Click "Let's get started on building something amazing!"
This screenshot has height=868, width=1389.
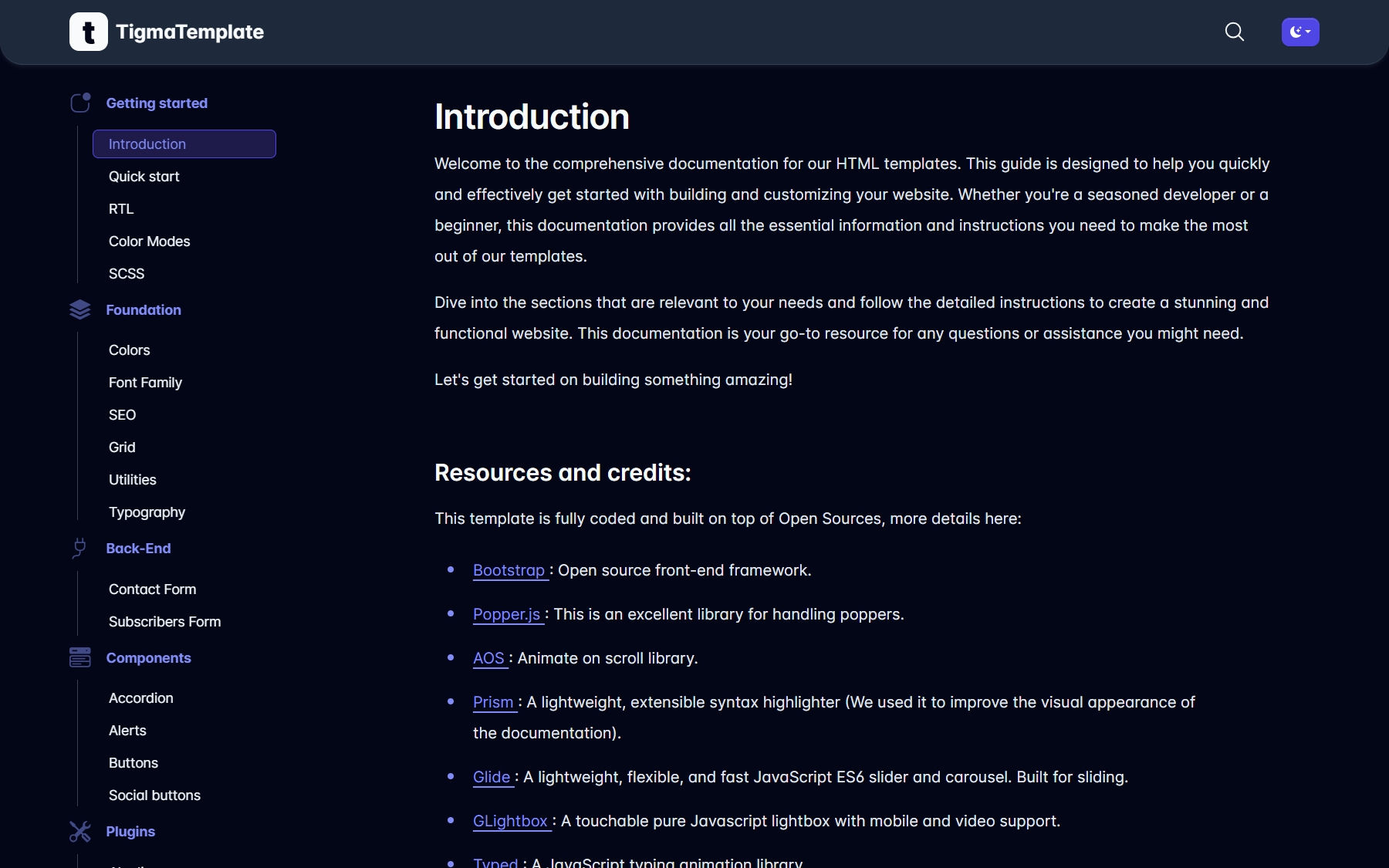click(x=613, y=380)
